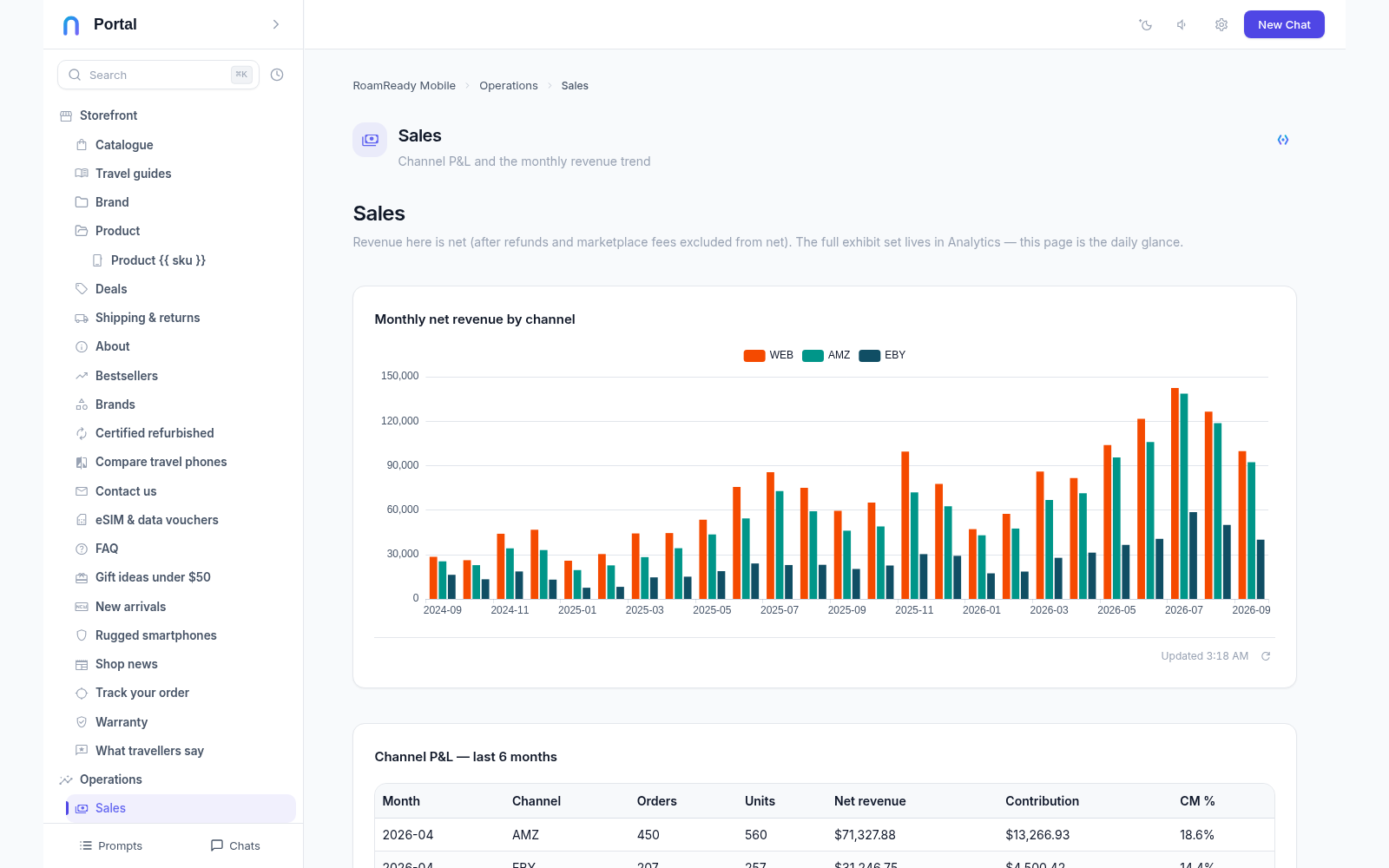The width and height of the screenshot is (1389, 868).
Task: Open Product {{ sku }} page
Action: click(158, 260)
